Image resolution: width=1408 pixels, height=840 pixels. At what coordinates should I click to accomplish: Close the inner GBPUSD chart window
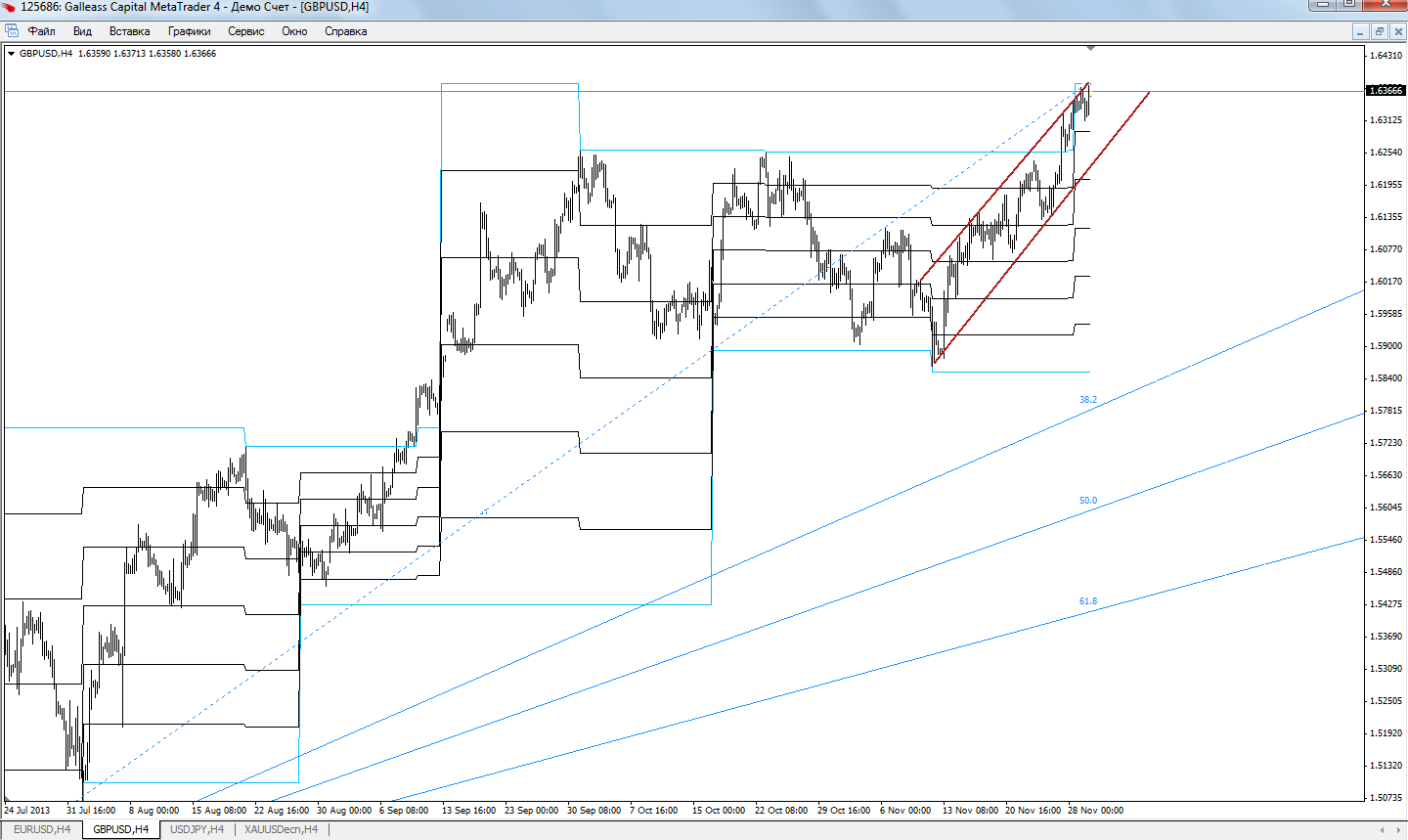coord(1397,31)
